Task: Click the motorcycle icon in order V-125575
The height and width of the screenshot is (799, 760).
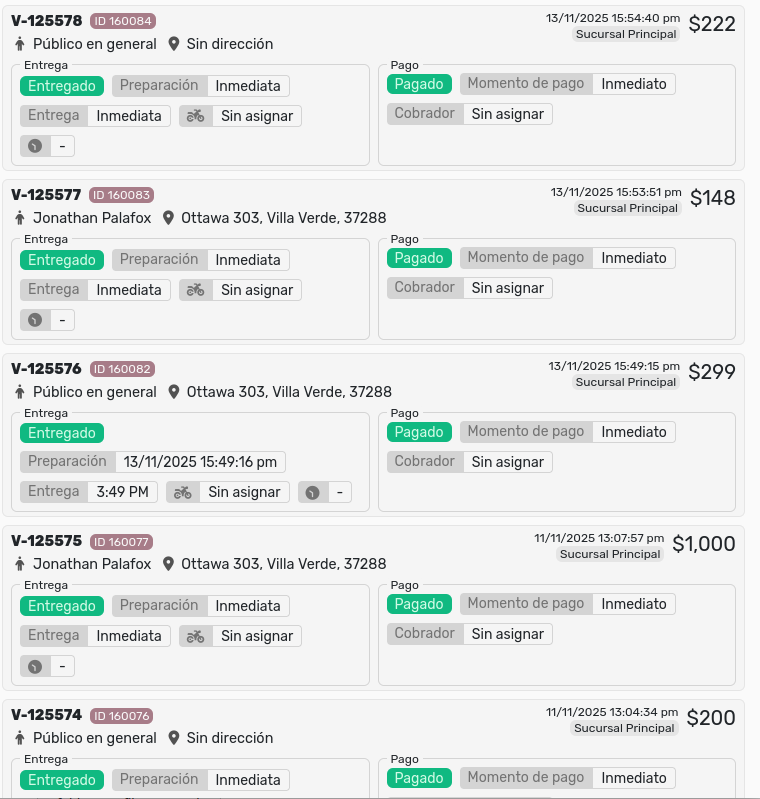Action: coord(195,636)
